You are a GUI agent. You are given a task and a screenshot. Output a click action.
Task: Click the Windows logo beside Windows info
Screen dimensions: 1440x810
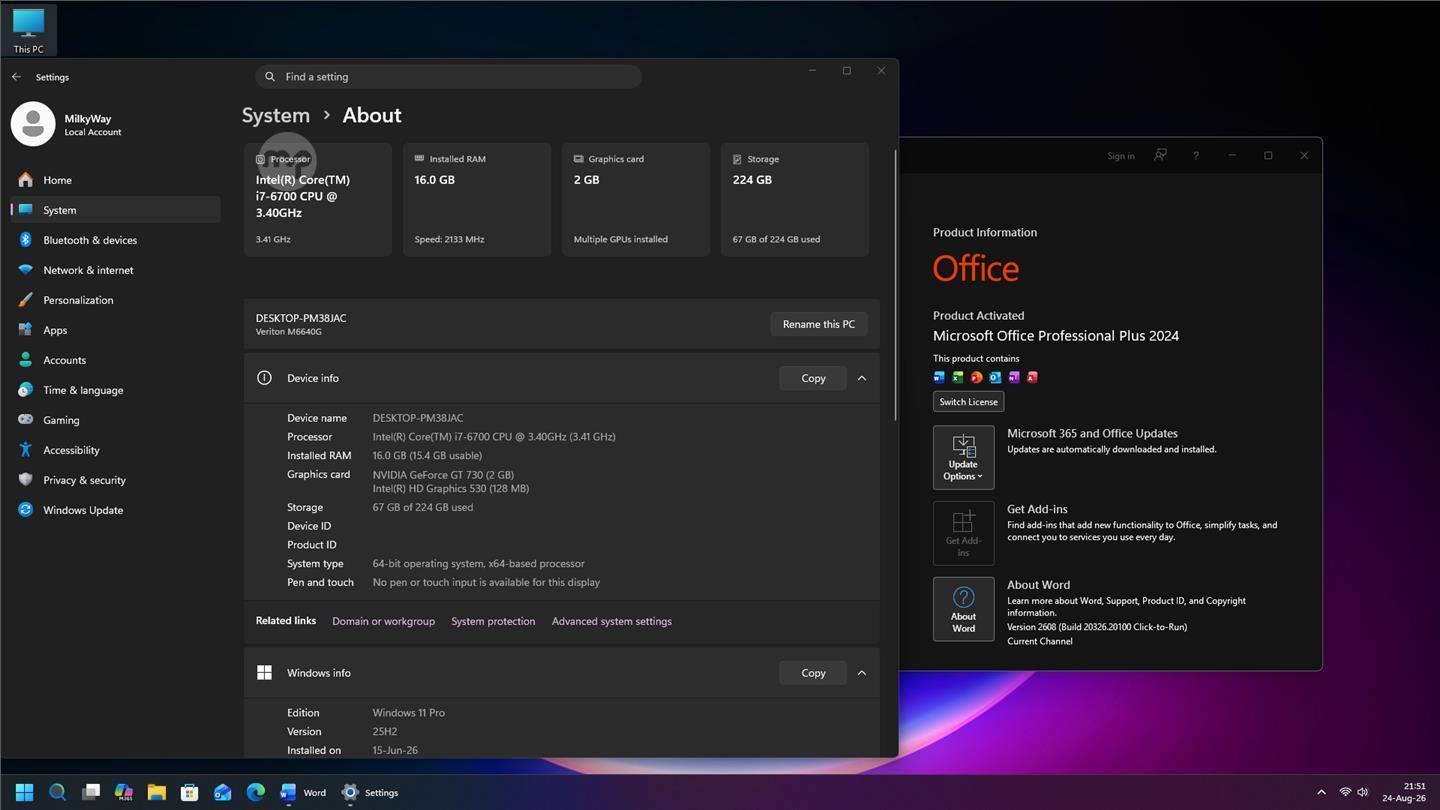click(x=264, y=673)
